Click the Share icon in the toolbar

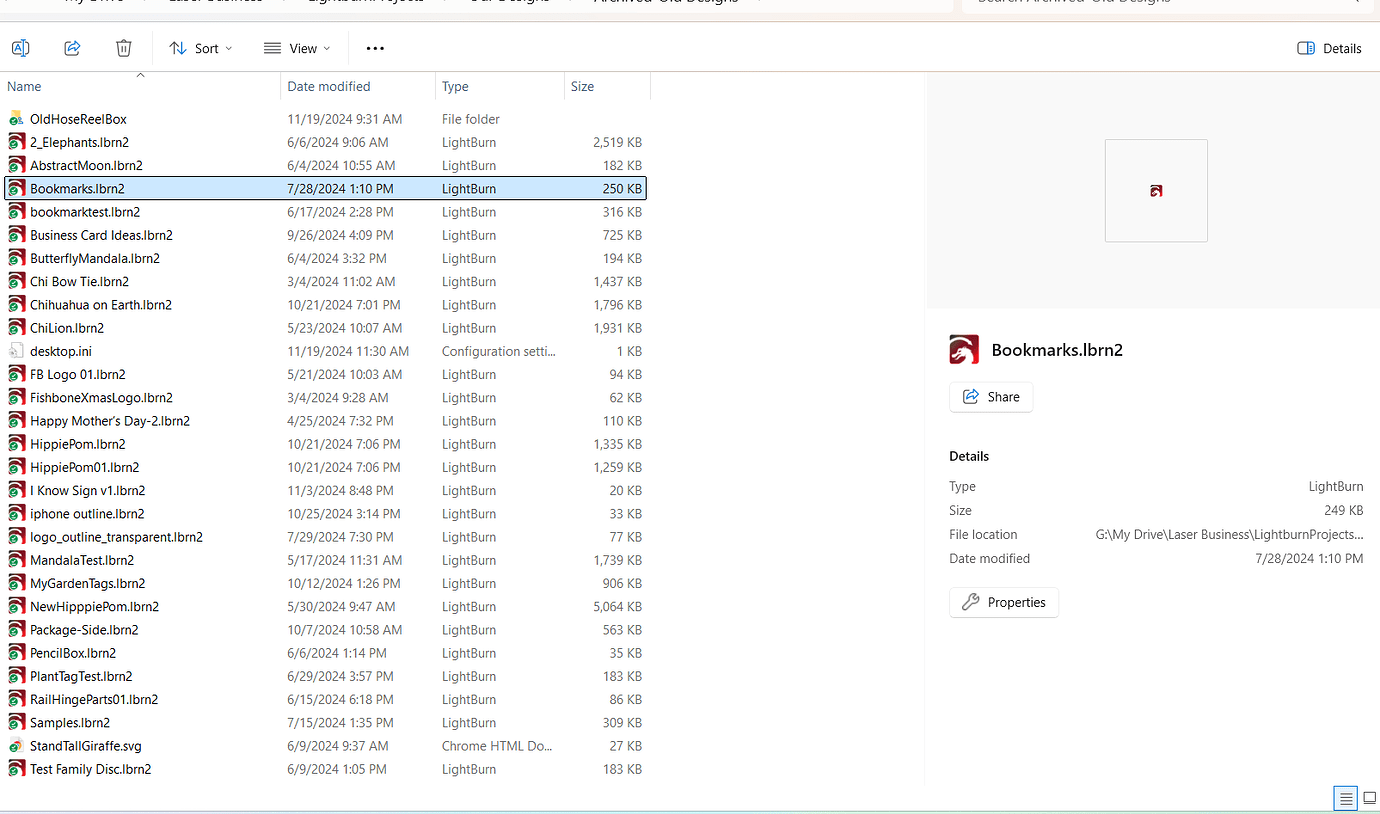72,48
